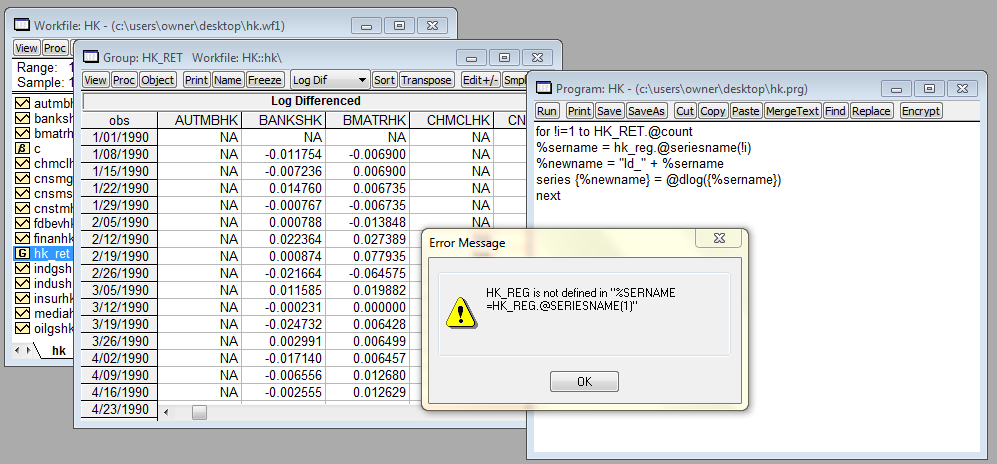The image size is (997, 464).
Task: Minimize the Group HK_RET window
Action: 470,58
